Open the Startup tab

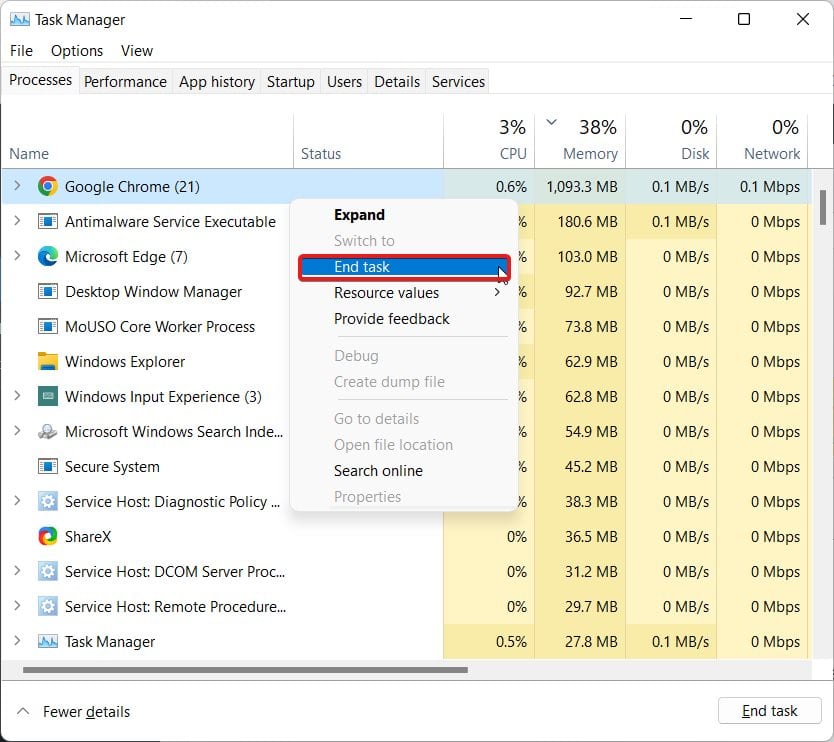pos(290,82)
